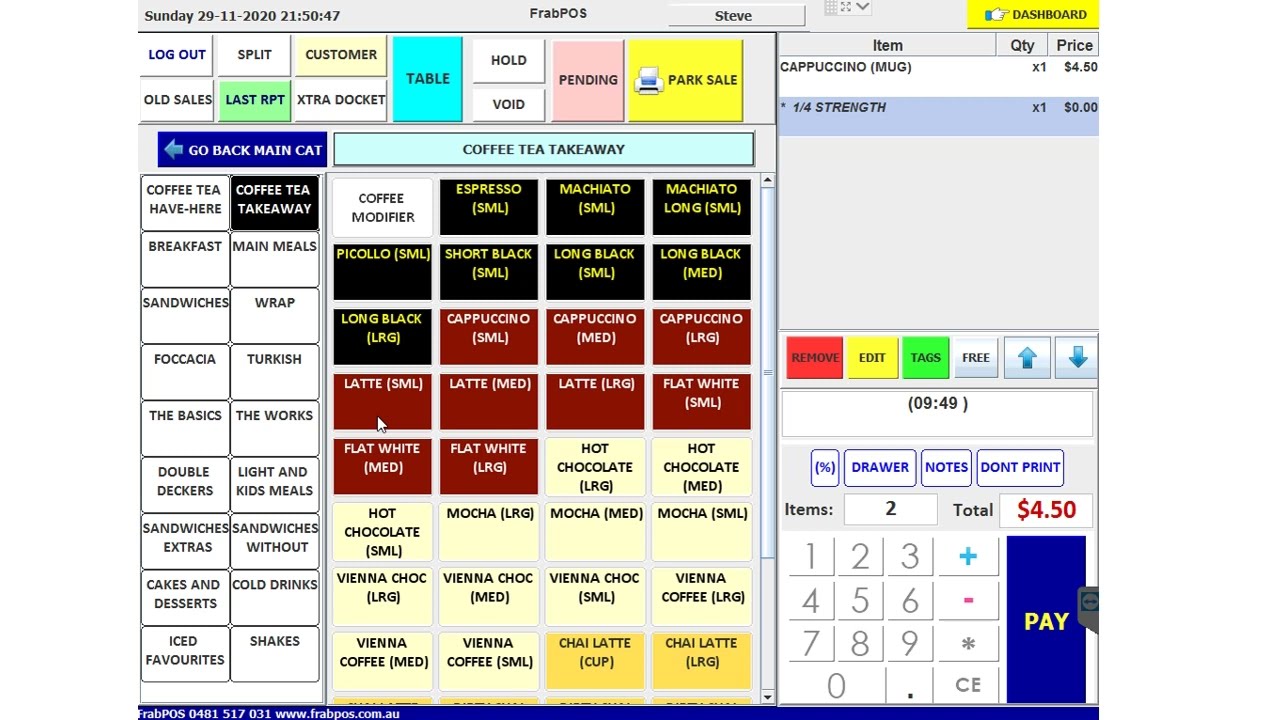1280x720 pixels.
Task: Click the red REMOVE button
Action: click(x=815, y=358)
